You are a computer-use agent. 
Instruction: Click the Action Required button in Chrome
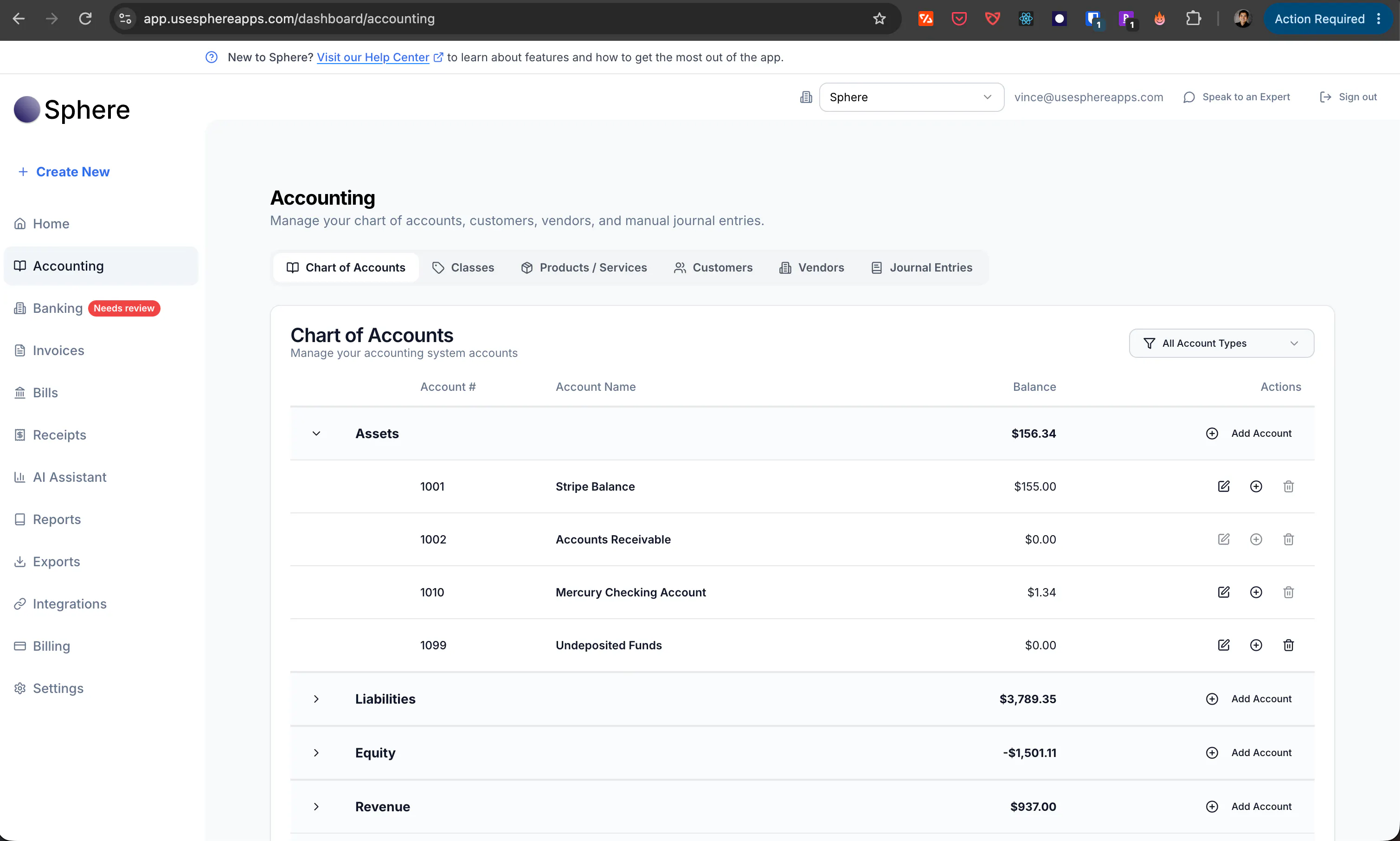pos(1327,19)
